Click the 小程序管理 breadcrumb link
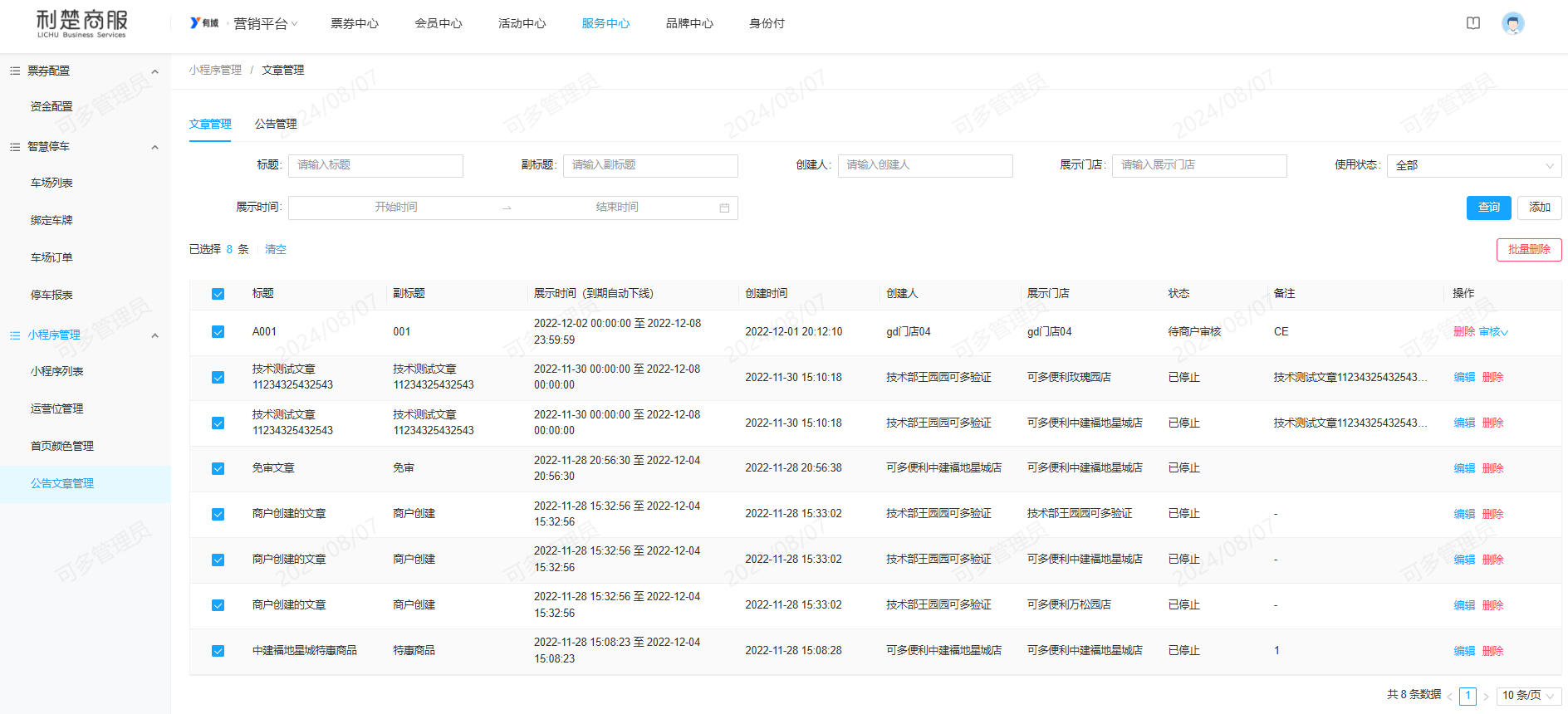The image size is (1568, 714). tap(215, 70)
